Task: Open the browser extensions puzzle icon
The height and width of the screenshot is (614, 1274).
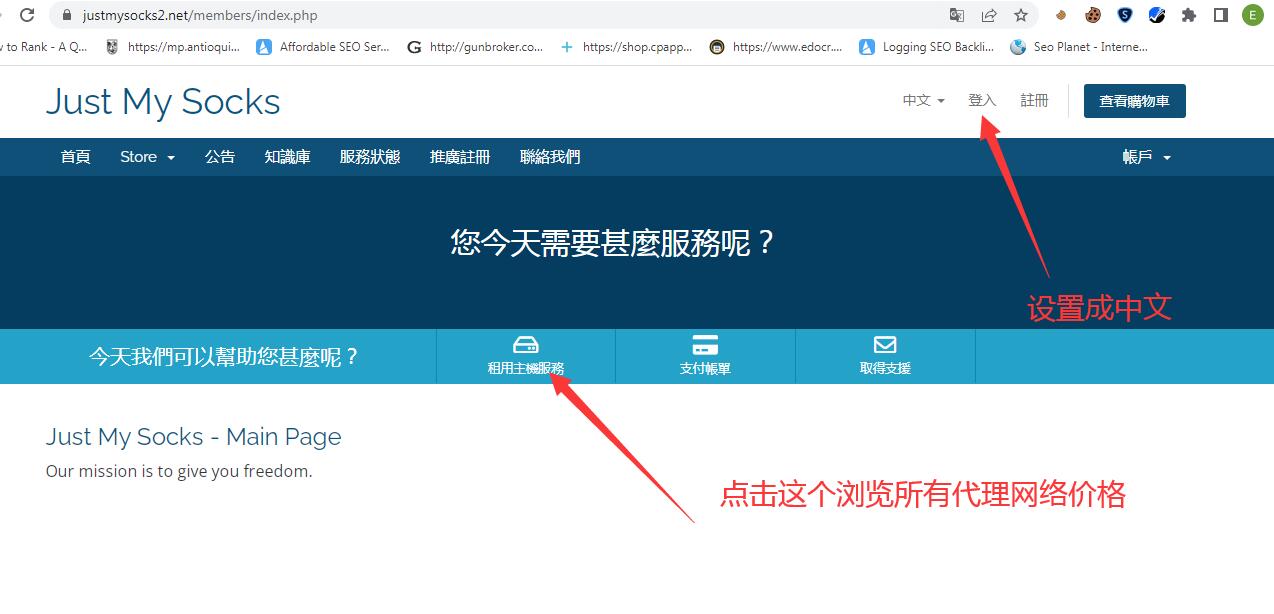Action: click(x=1189, y=15)
